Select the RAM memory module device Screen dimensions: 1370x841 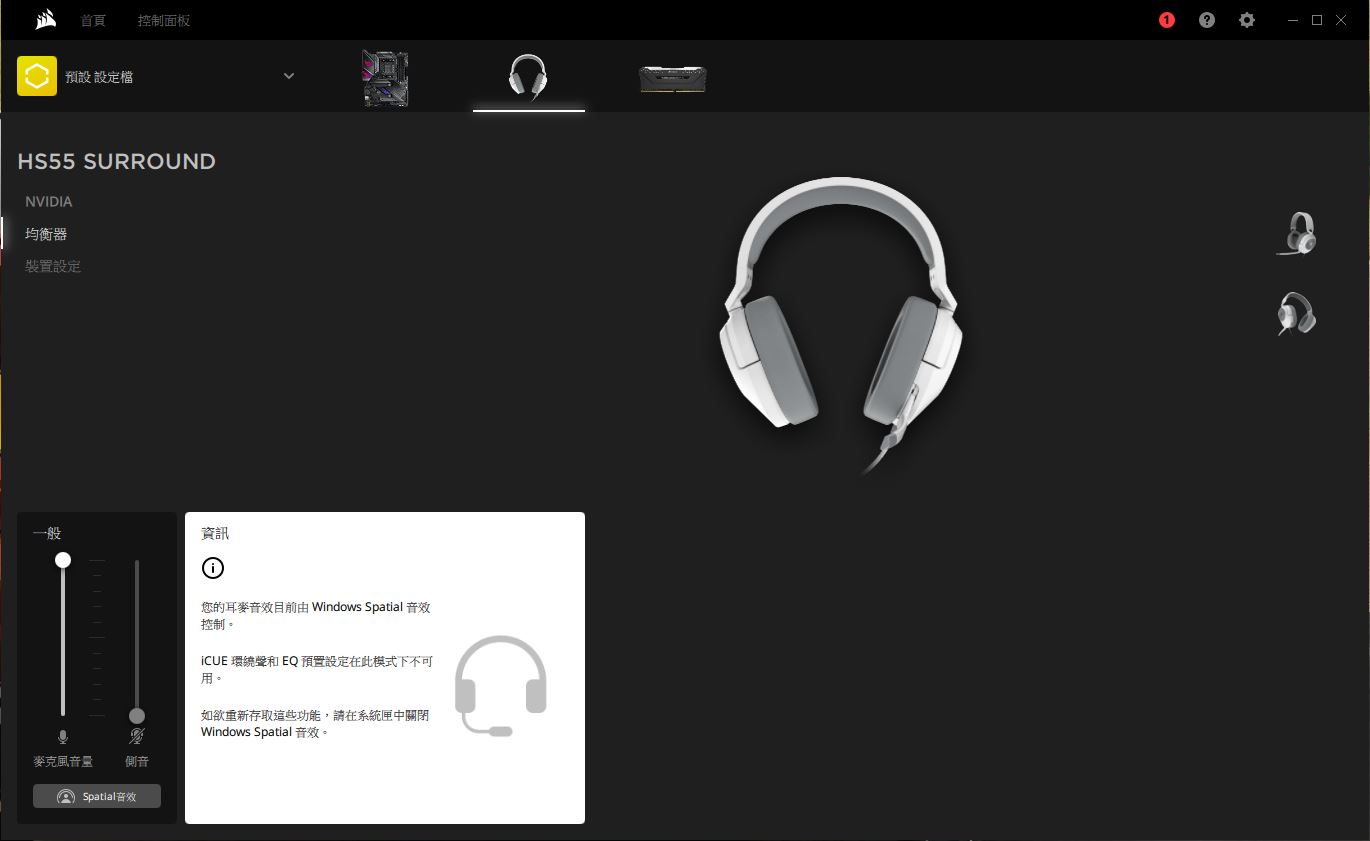point(673,79)
